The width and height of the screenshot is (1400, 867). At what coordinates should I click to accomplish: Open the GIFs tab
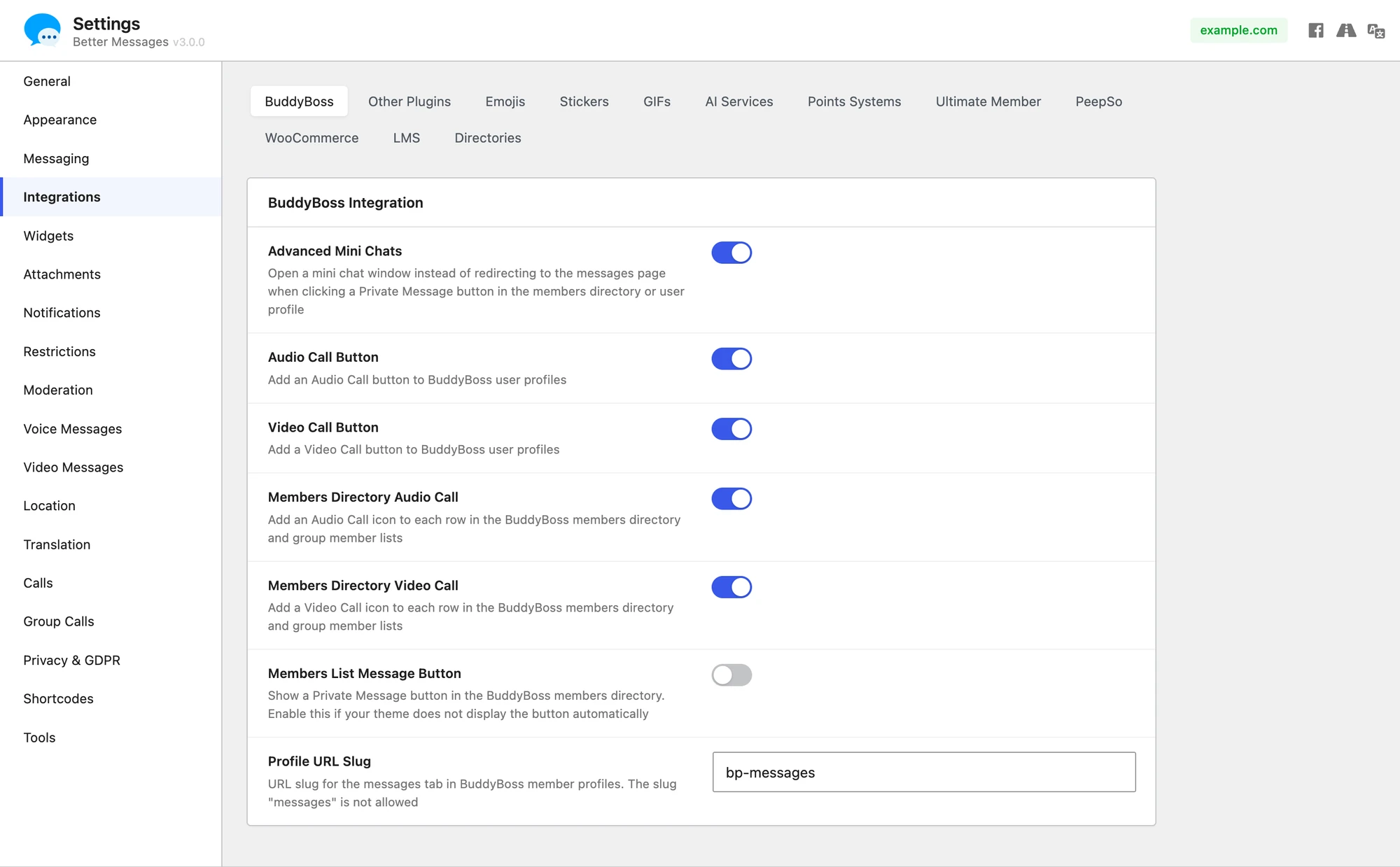point(657,101)
